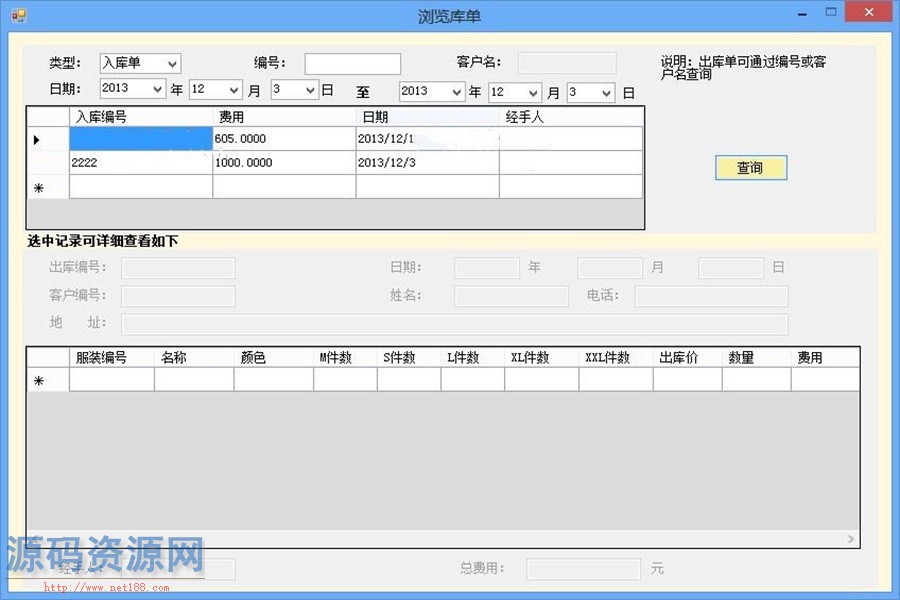Screen dimensions: 900x600
Task: Click the lower grid 费用 column header
Action: tap(825, 358)
